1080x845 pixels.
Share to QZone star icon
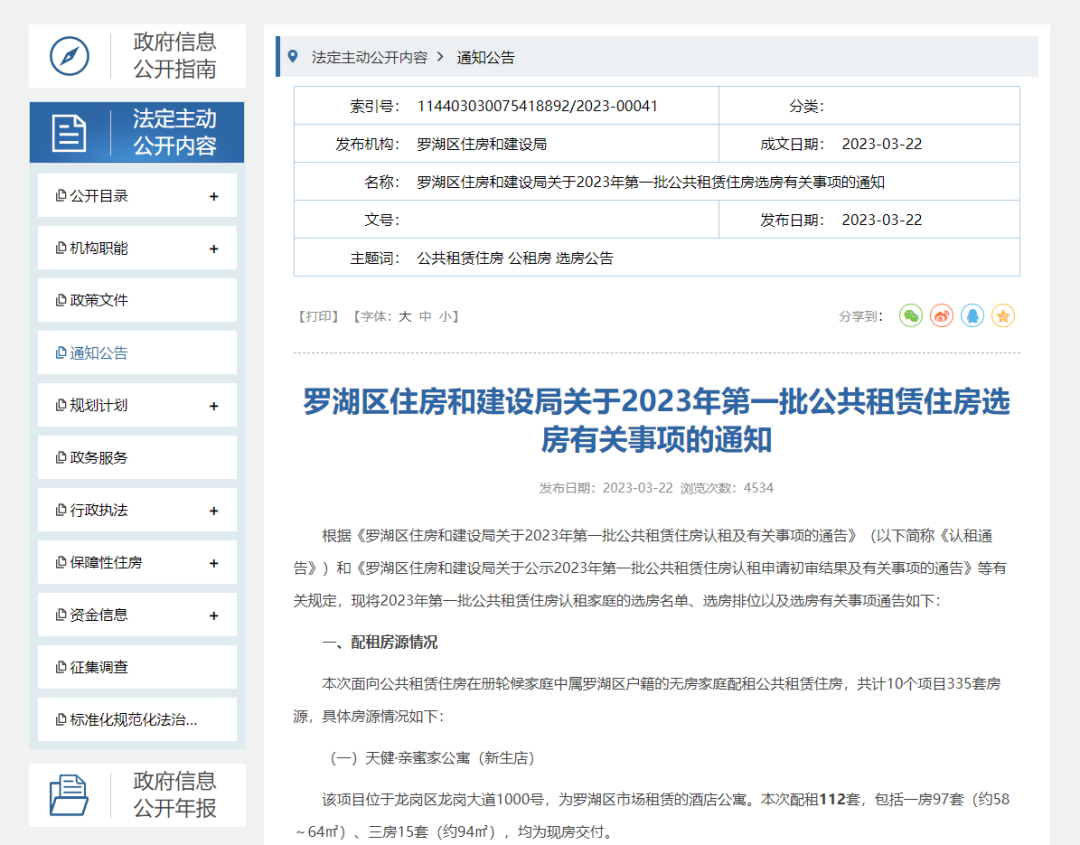pyautogui.click(x=1003, y=316)
